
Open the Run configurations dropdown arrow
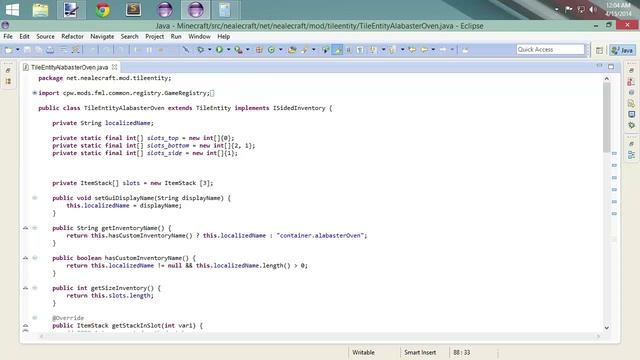click(x=228, y=50)
